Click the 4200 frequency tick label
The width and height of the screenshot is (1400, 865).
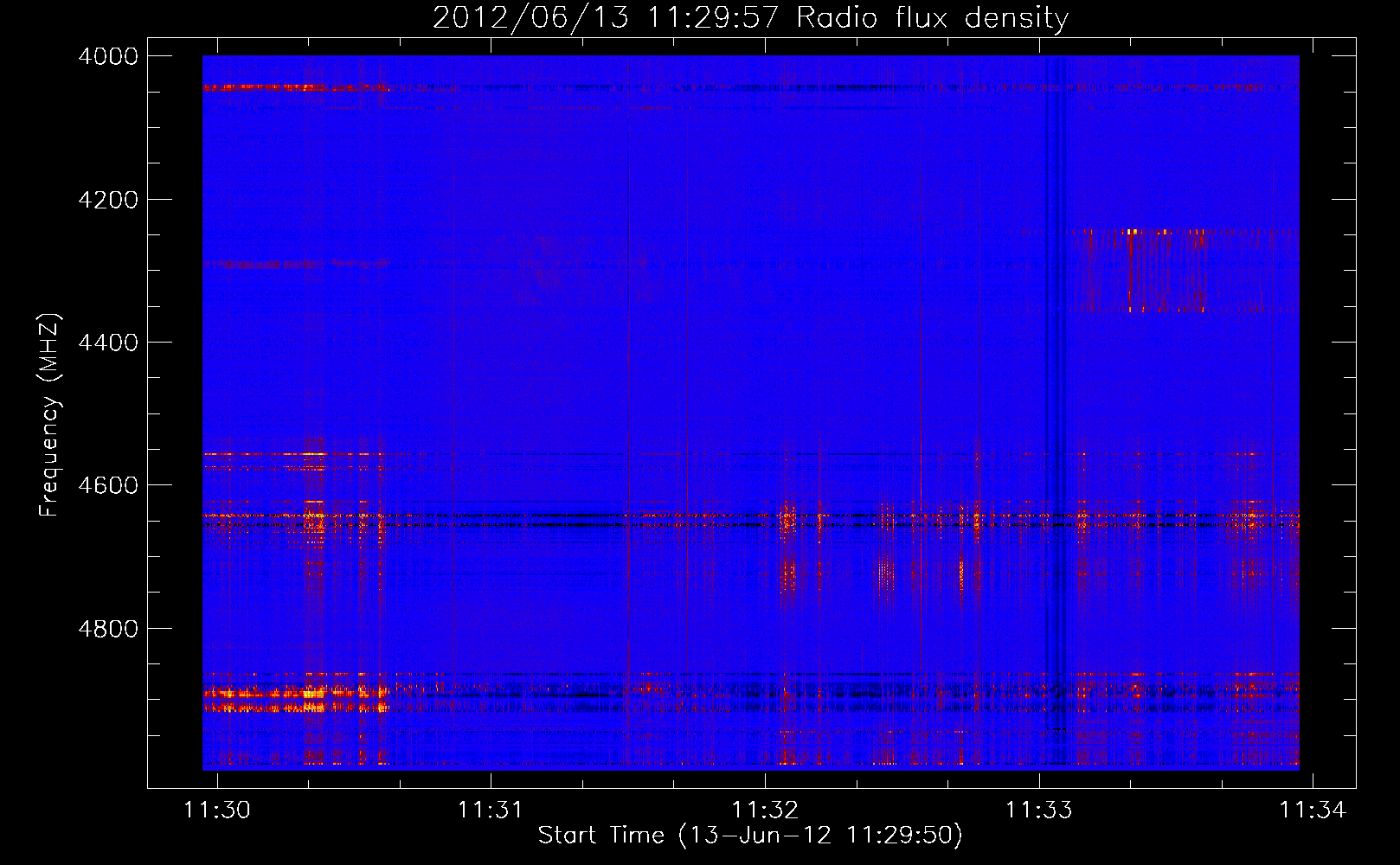pyautogui.click(x=108, y=200)
